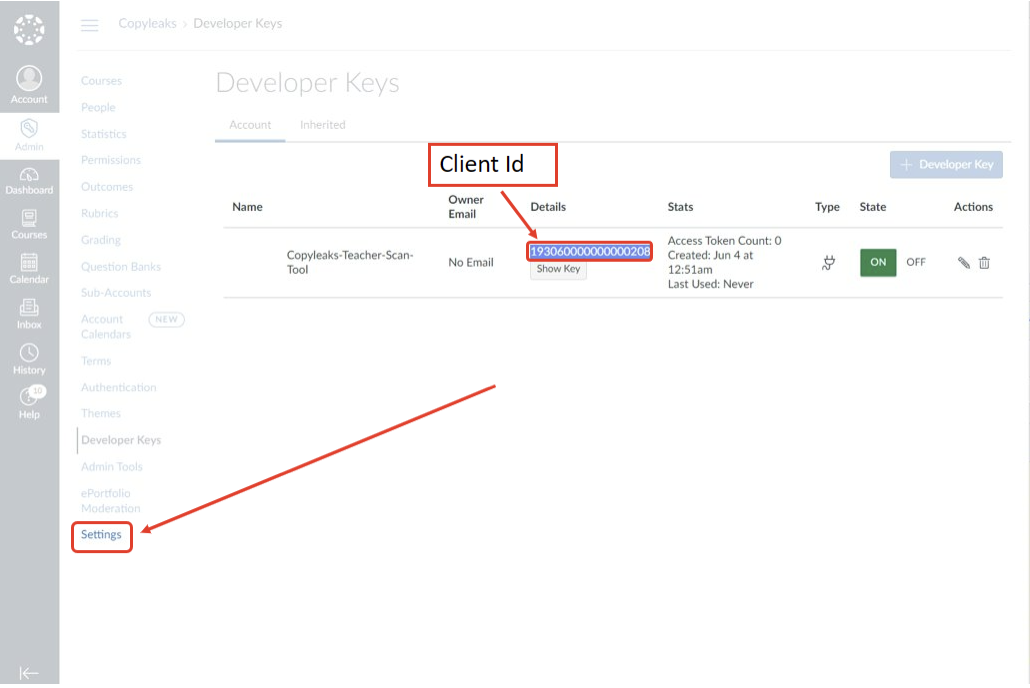Turn the key state OFF
The image size is (1030, 688).
coord(916,262)
